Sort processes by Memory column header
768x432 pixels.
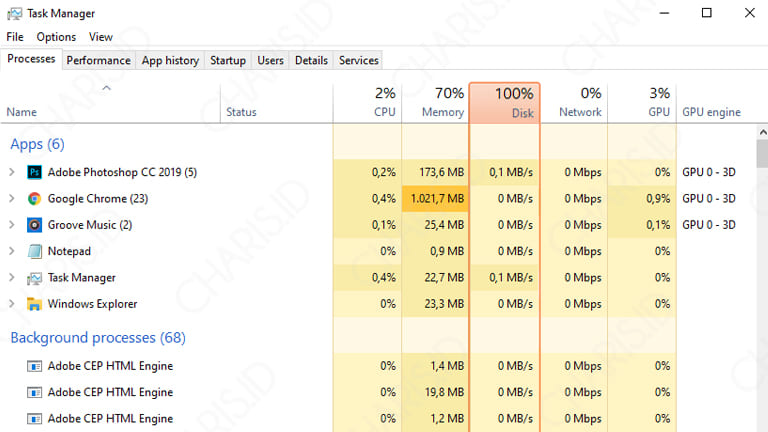tap(435, 102)
